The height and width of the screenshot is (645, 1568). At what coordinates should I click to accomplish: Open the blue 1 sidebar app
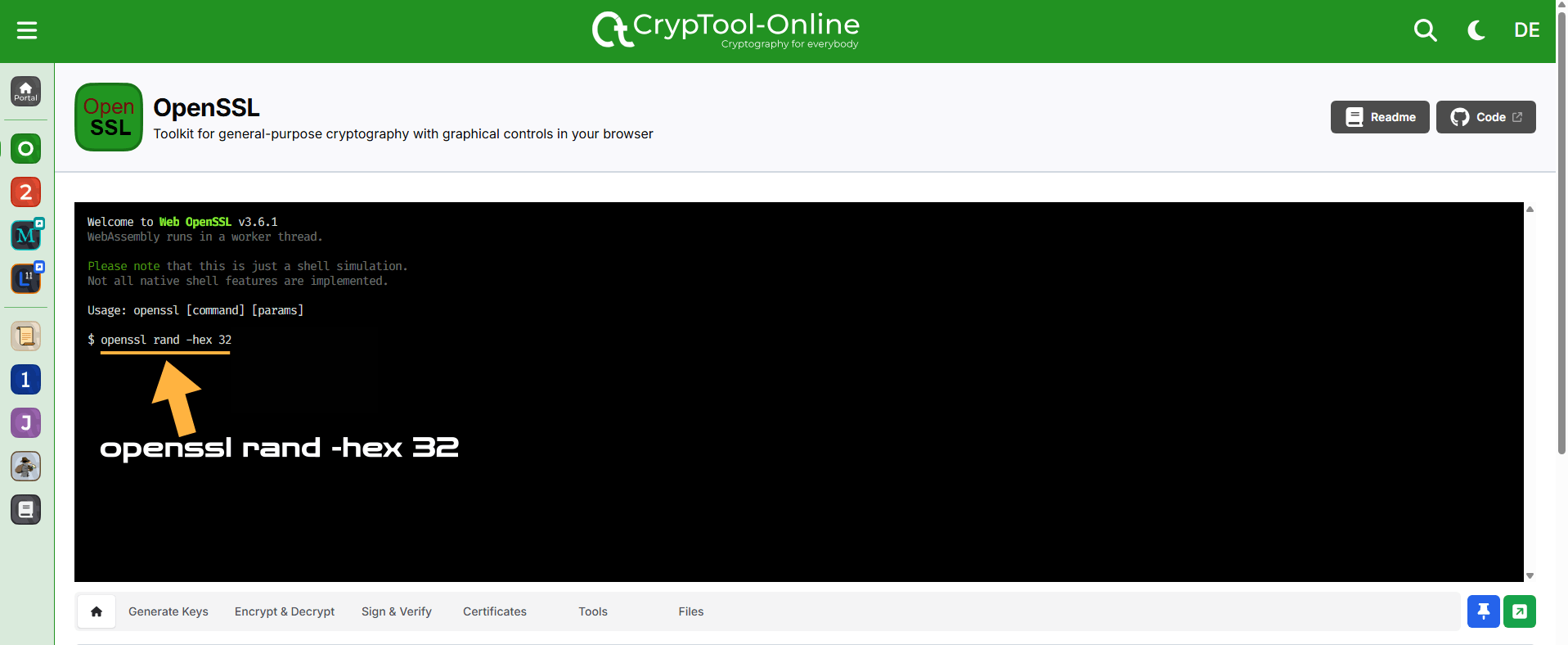(x=26, y=379)
